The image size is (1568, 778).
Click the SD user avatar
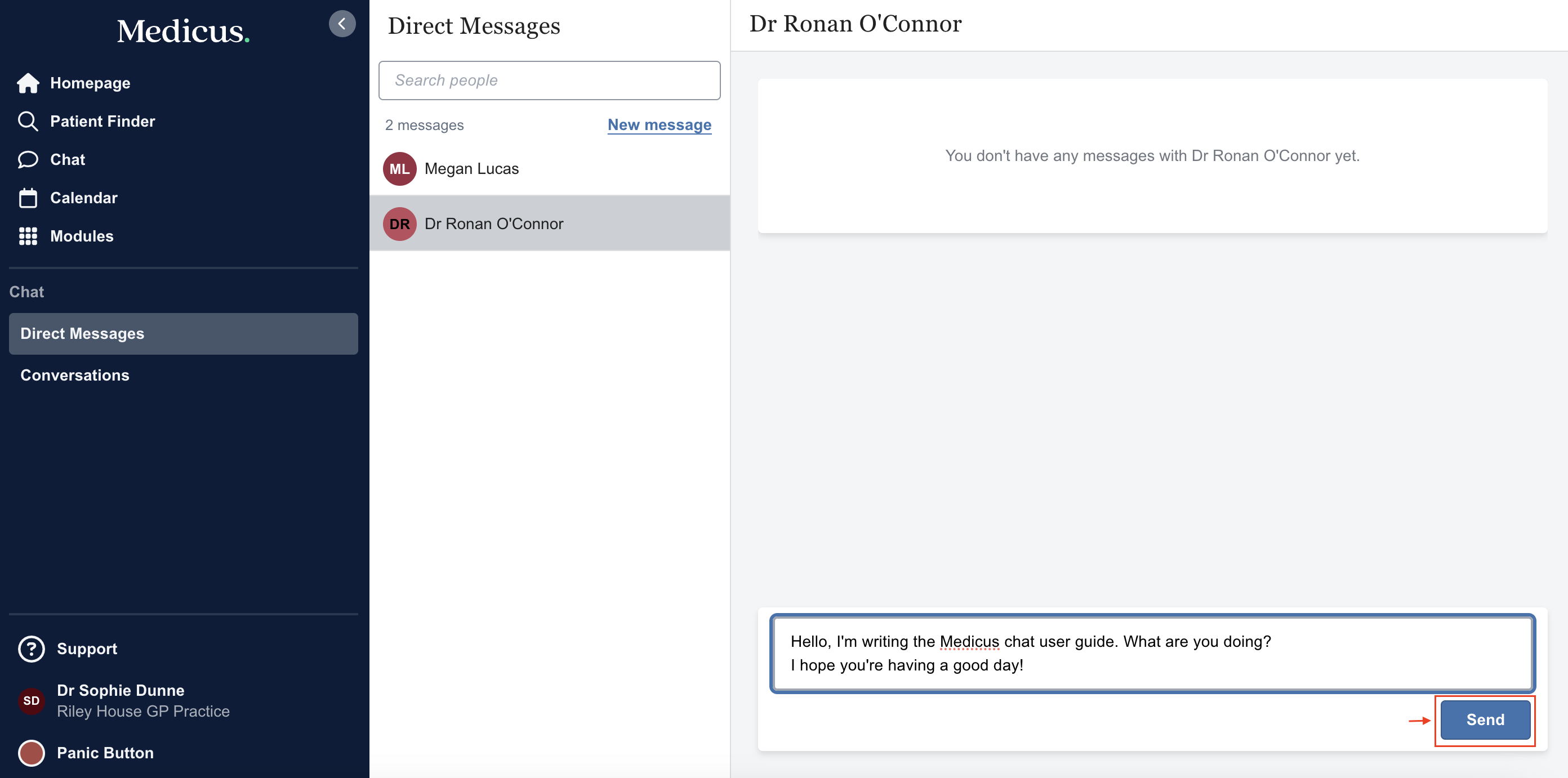tap(31, 701)
